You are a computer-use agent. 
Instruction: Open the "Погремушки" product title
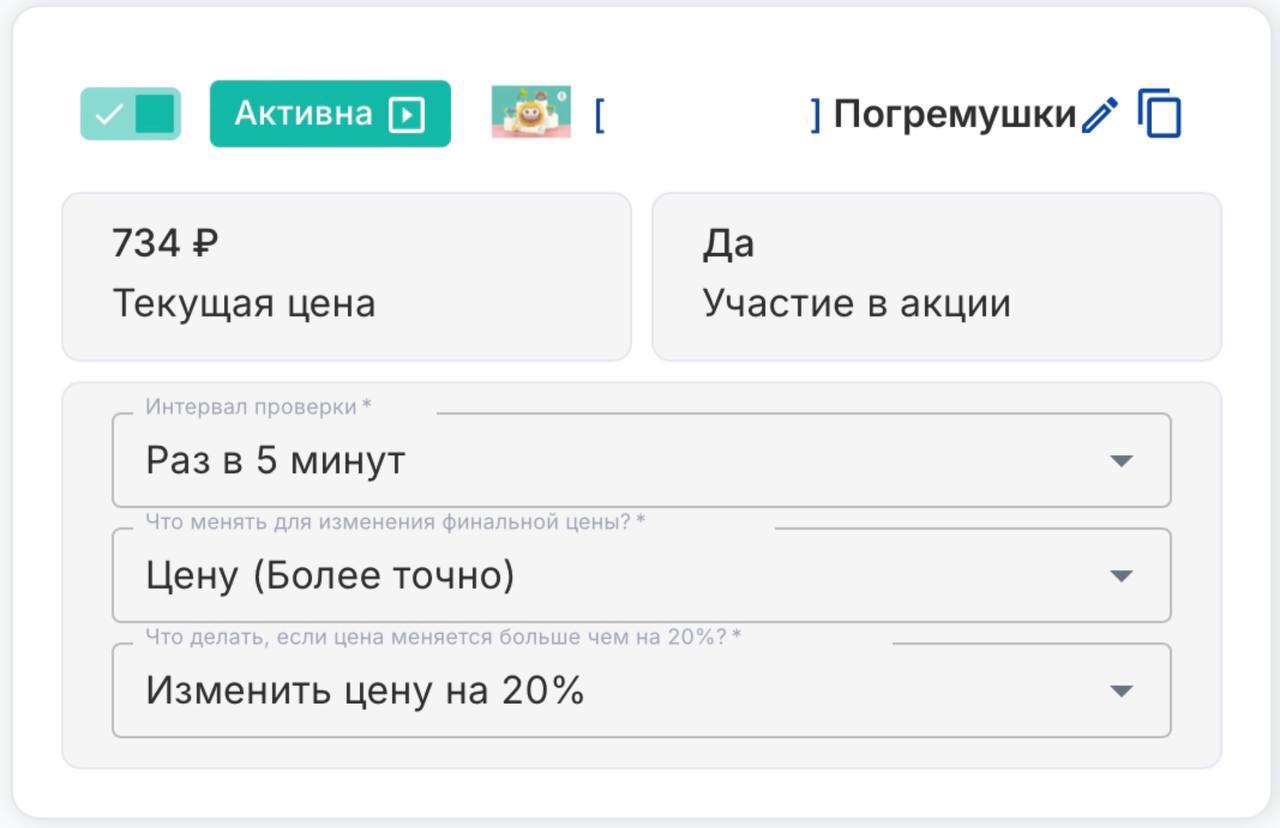click(x=954, y=115)
